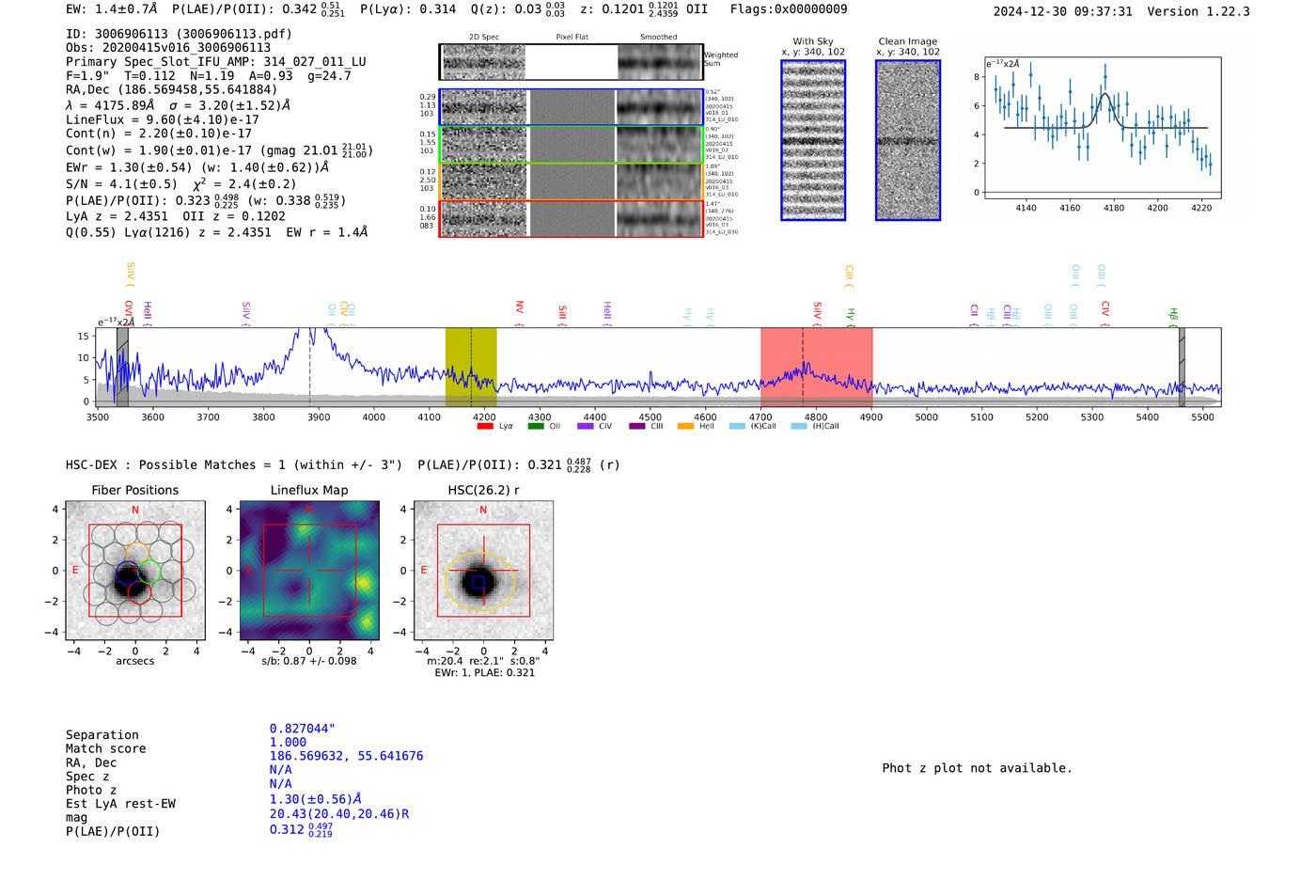
Task: Click the EWr: 1. PLAE: 0.321 caption
Action: pos(484,672)
